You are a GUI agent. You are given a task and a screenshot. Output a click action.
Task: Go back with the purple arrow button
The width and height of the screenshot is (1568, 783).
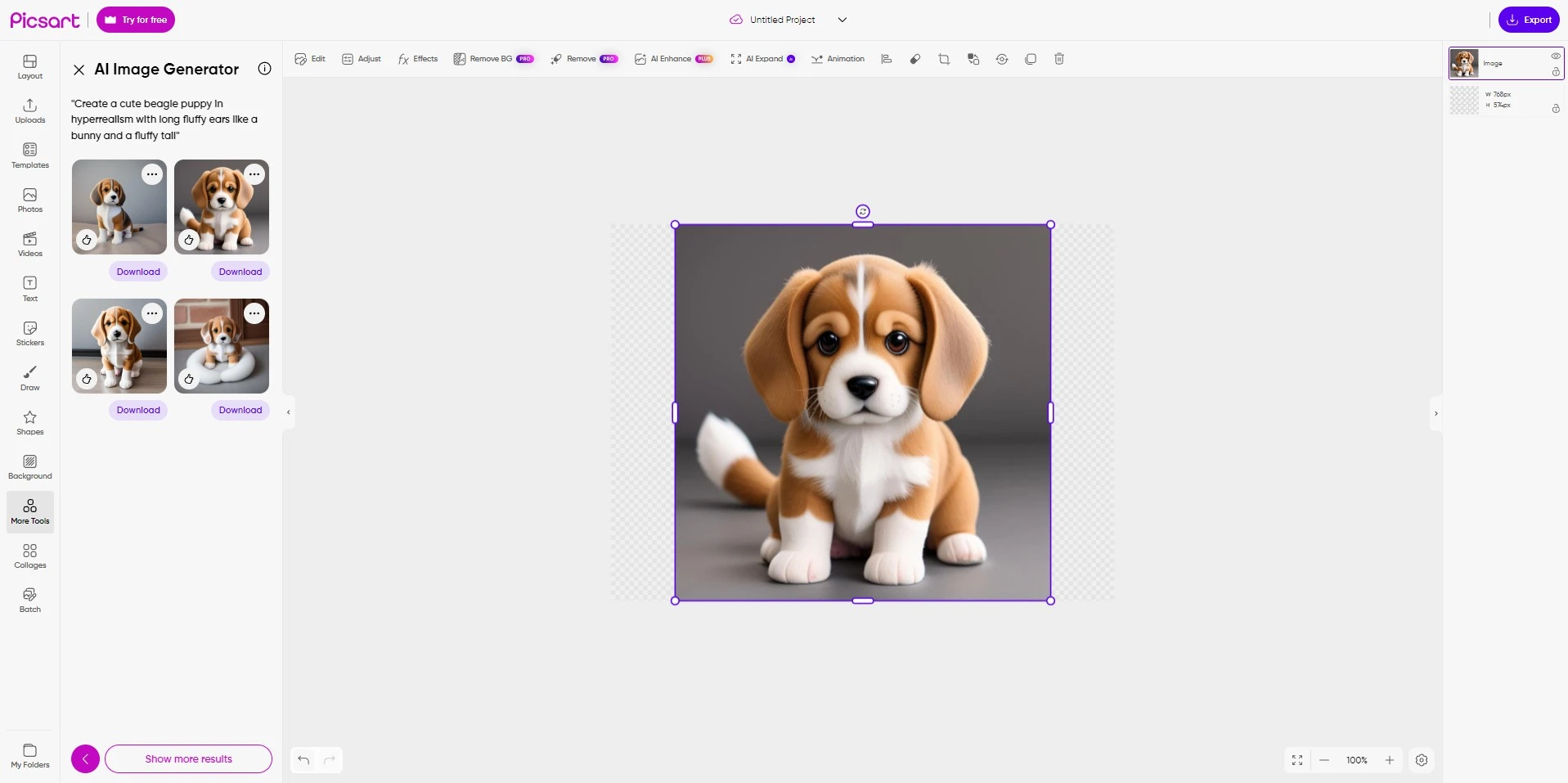85,758
